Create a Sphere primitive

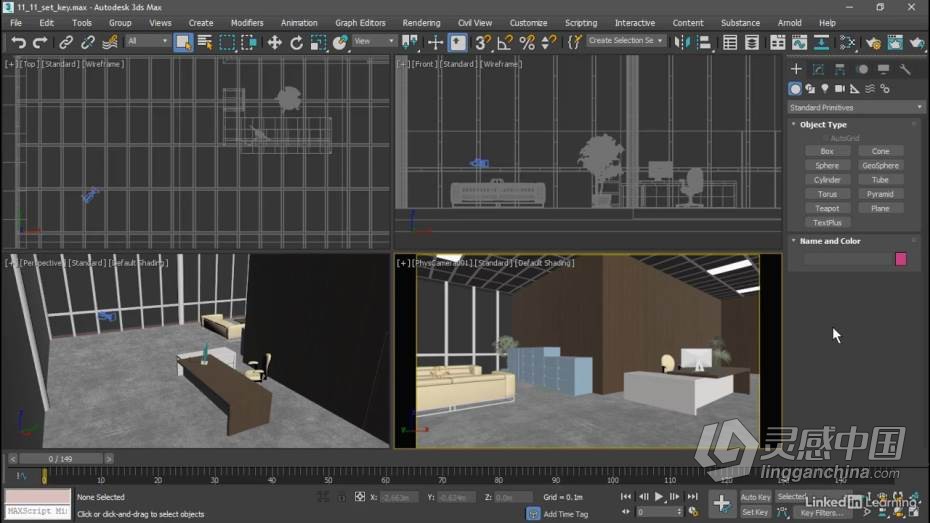point(827,165)
